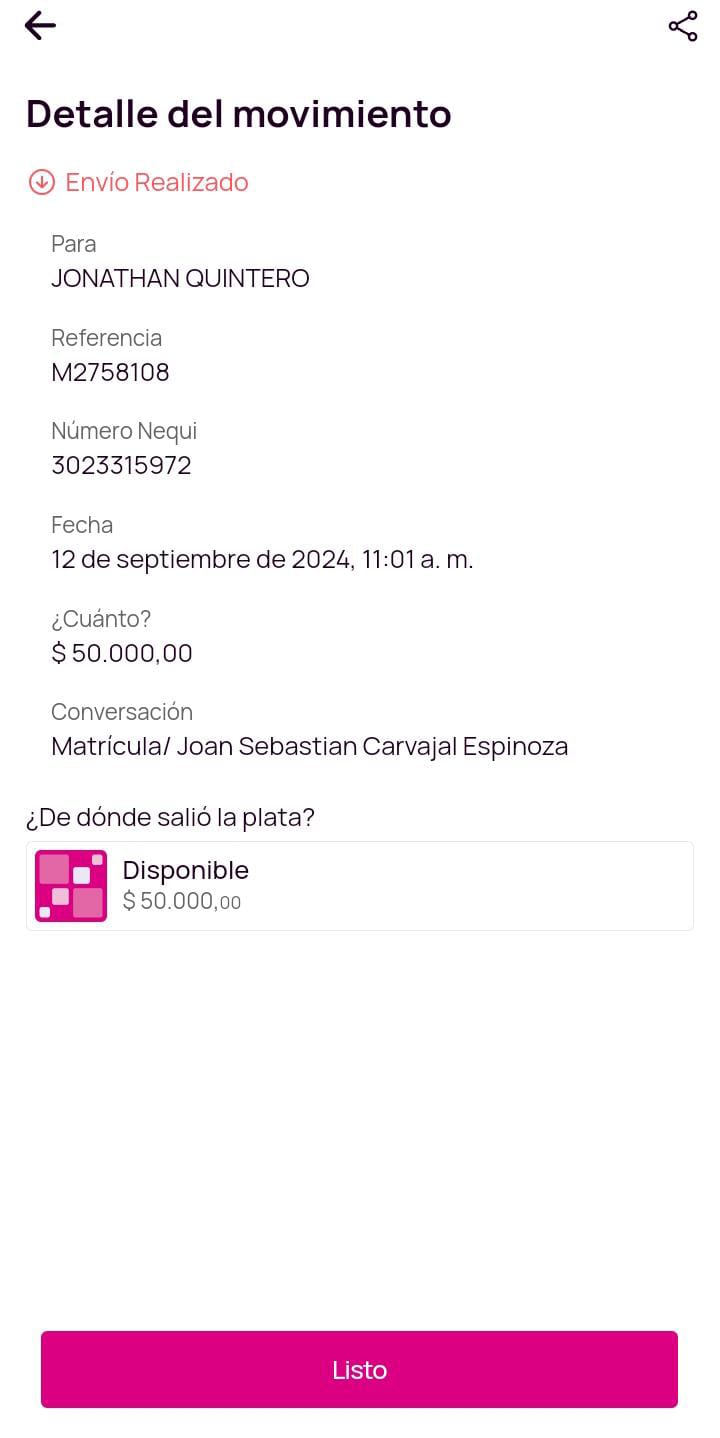Tap reference code M2758108
The width and height of the screenshot is (720, 1438).
coord(110,372)
